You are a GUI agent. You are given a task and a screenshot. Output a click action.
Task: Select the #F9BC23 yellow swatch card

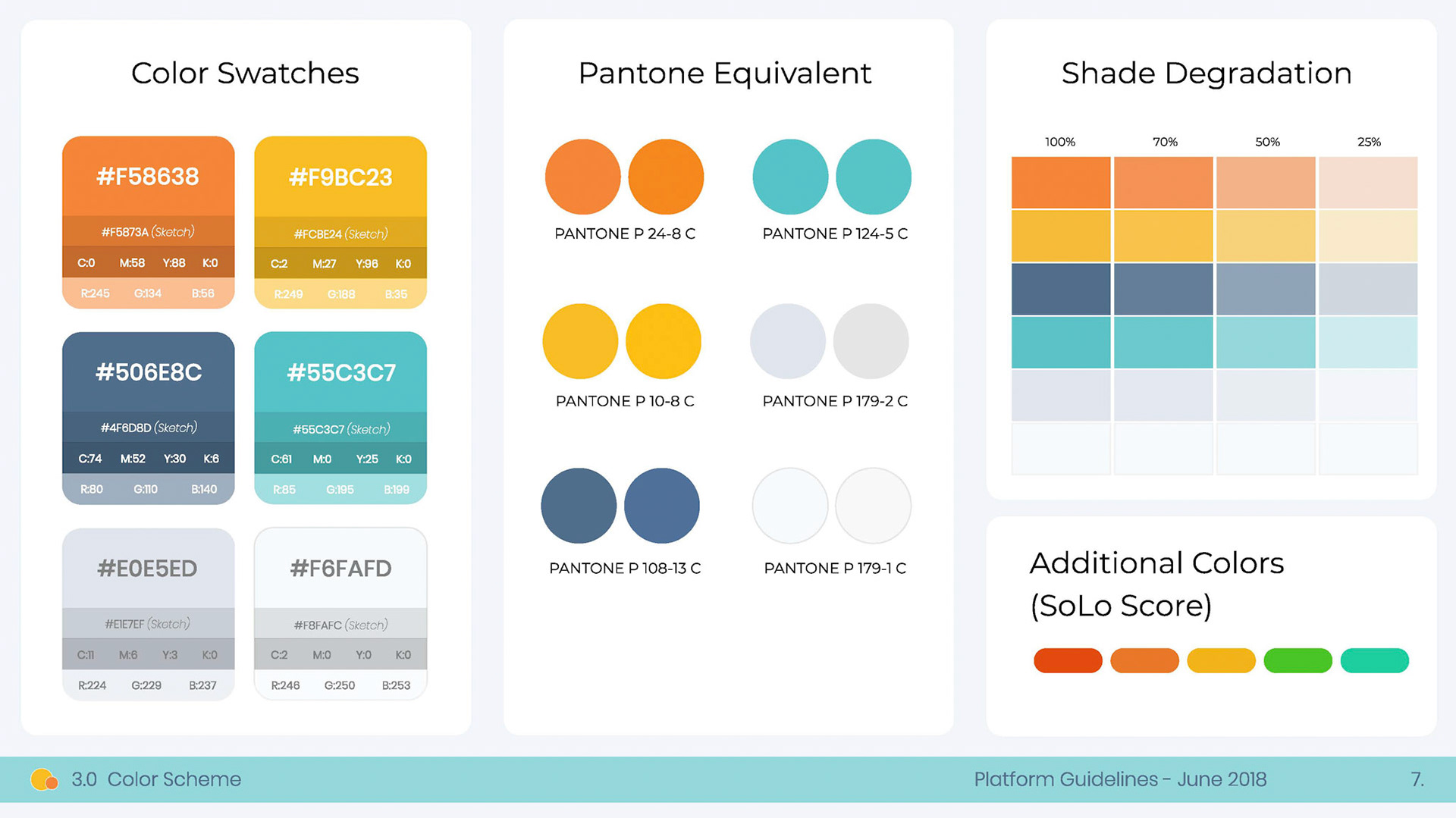(x=340, y=222)
